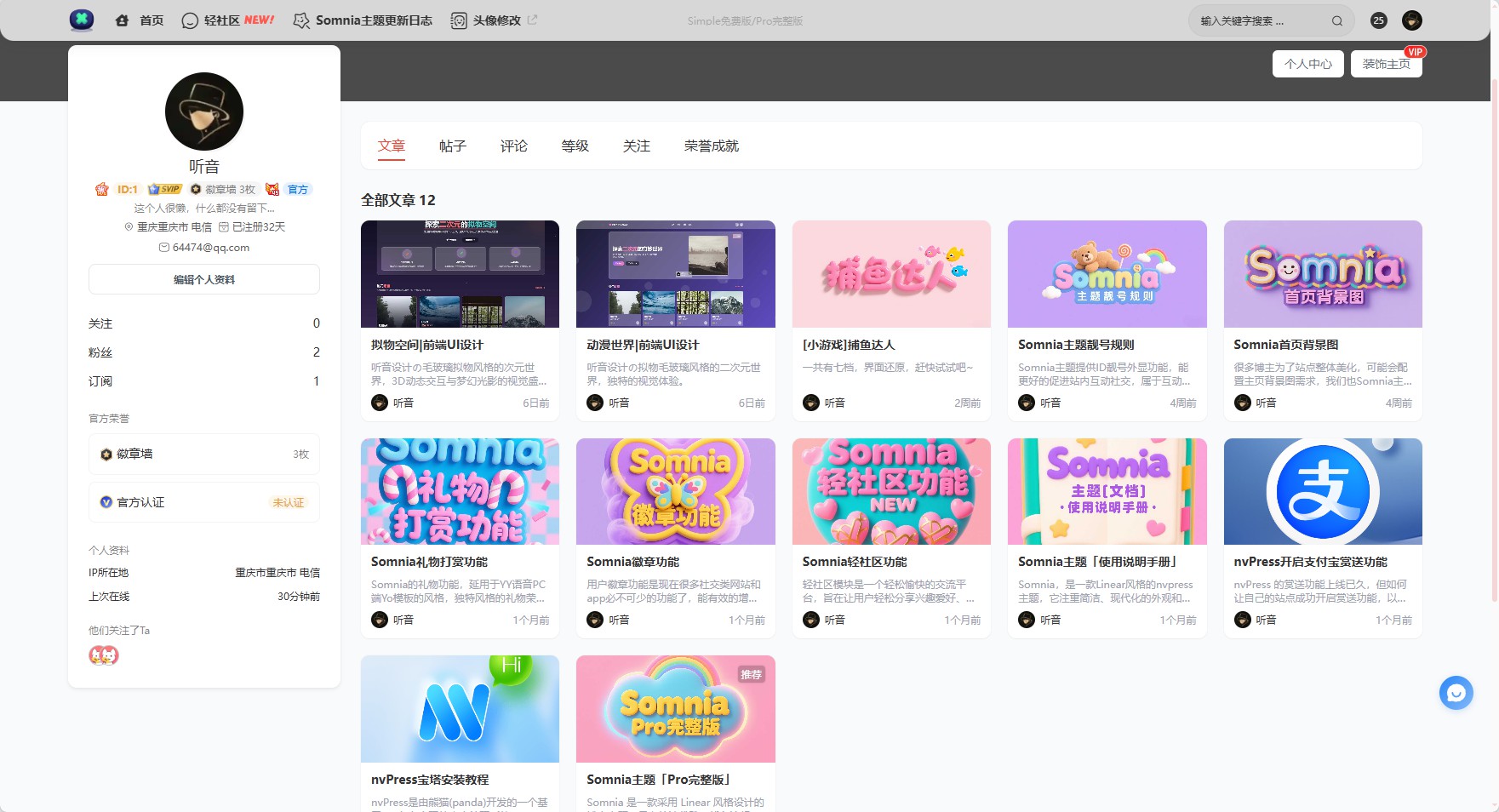
Task: Click the envelope icon beside the email address
Action: pyautogui.click(x=164, y=248)
